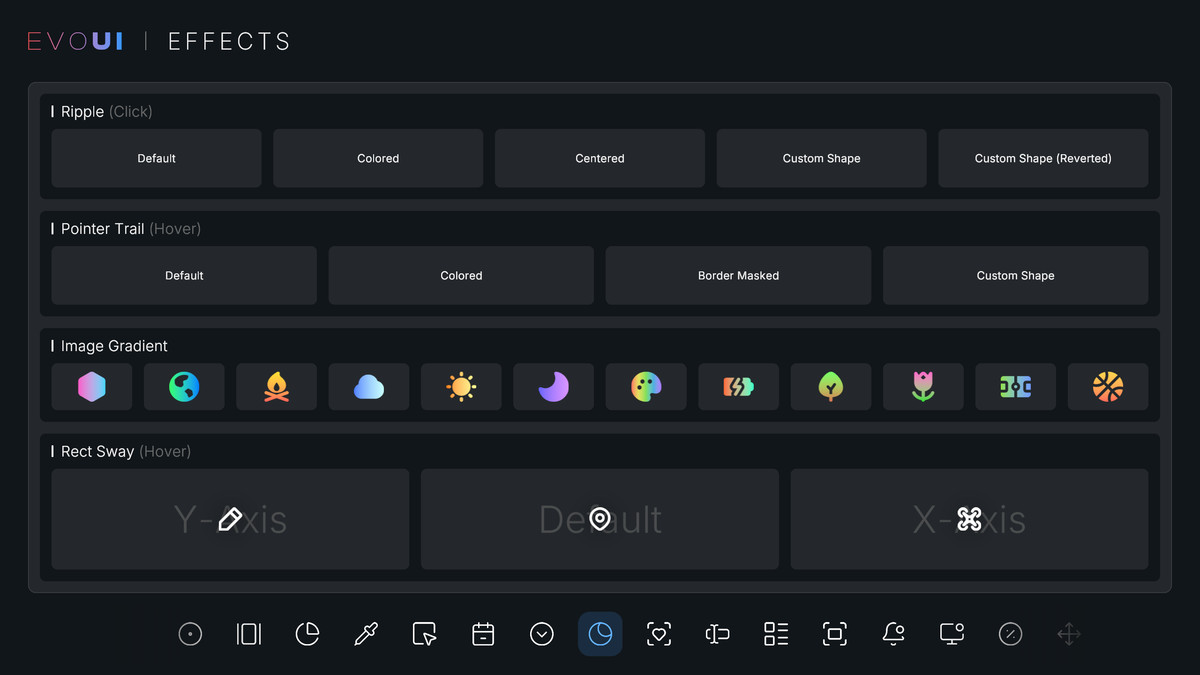Select the tulip Image Gradient icon
The width and height of the screenshot is (1200, 675).
tap(923, 386)
